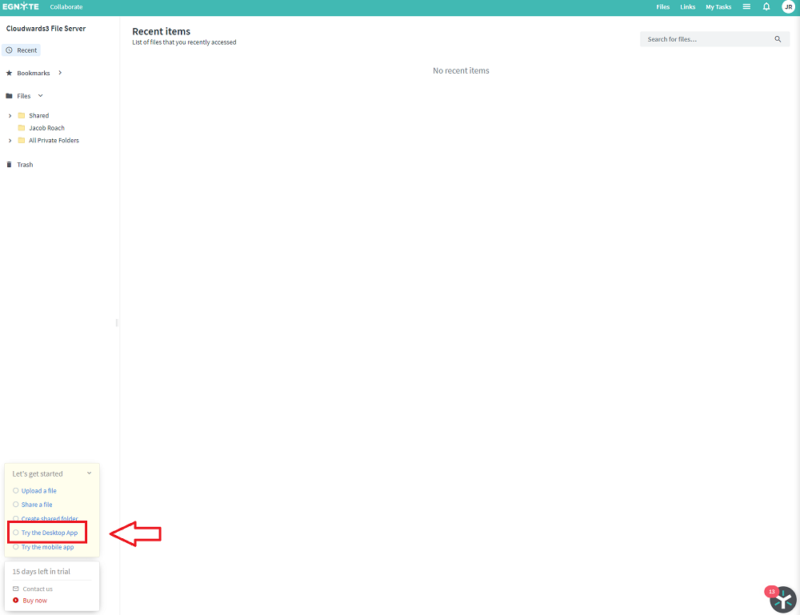Tick the Share a file circle
This screenshot has width=800, height=615.
[16, 504]
